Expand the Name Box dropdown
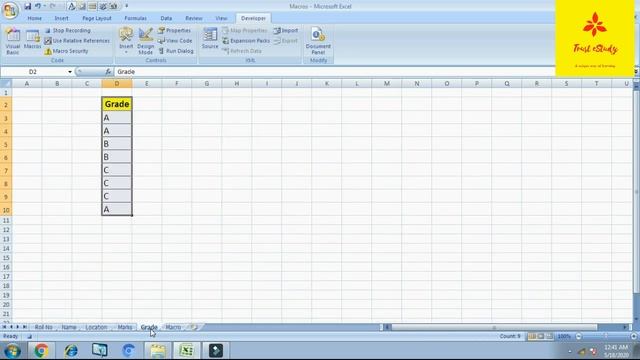 (x=70, y=72)
